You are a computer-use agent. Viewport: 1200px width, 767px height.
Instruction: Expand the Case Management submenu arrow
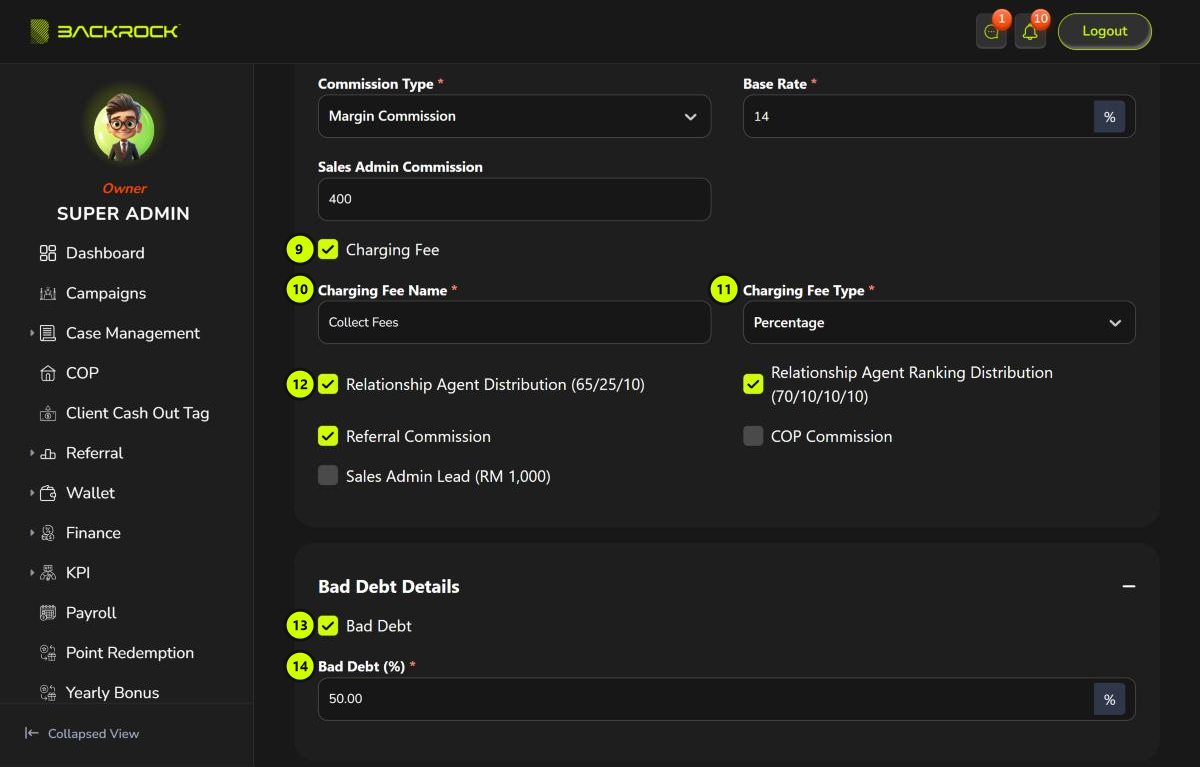(x=32, y=333)
